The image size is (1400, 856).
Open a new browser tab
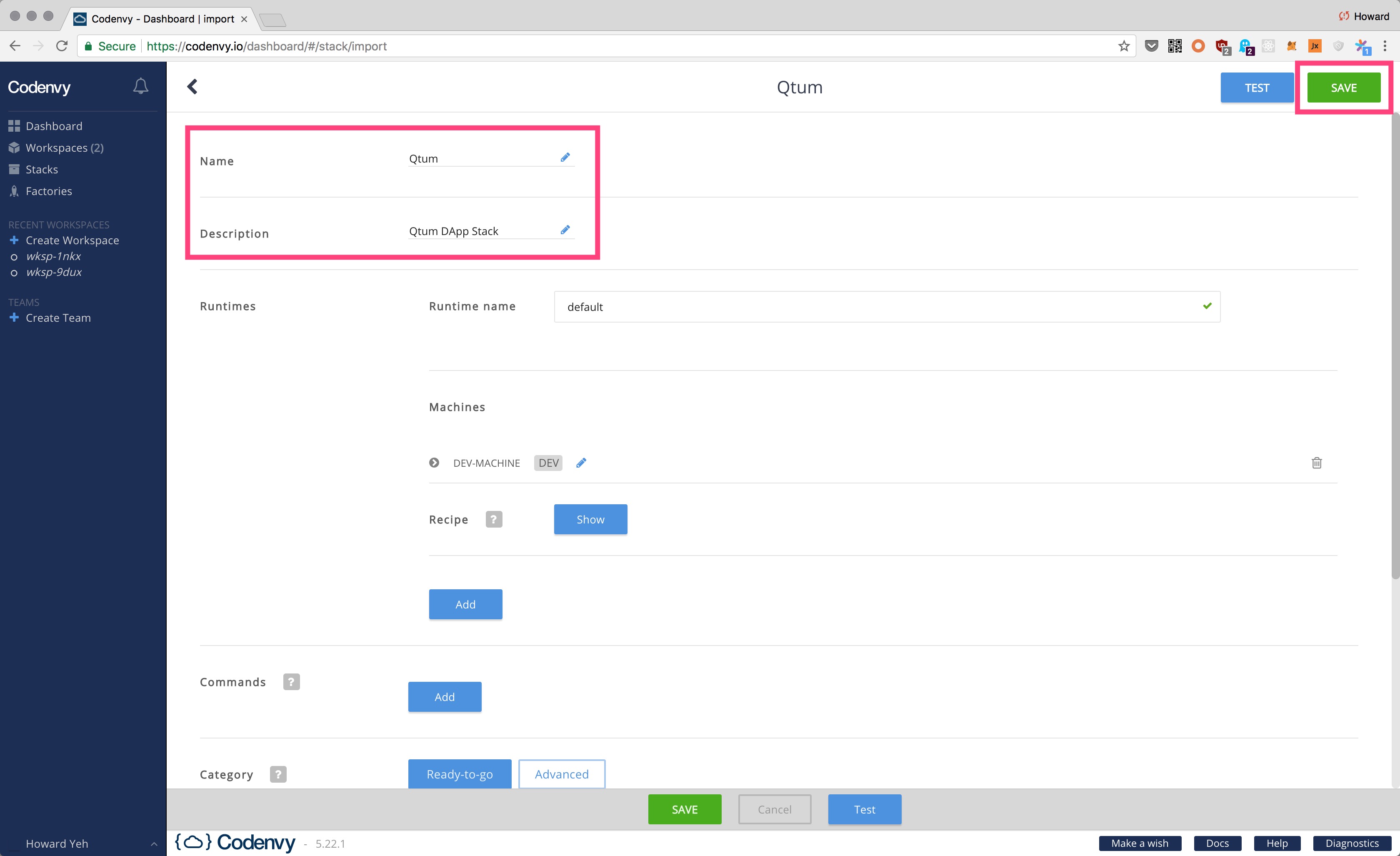pyautogui.click(x=273, y=20)
